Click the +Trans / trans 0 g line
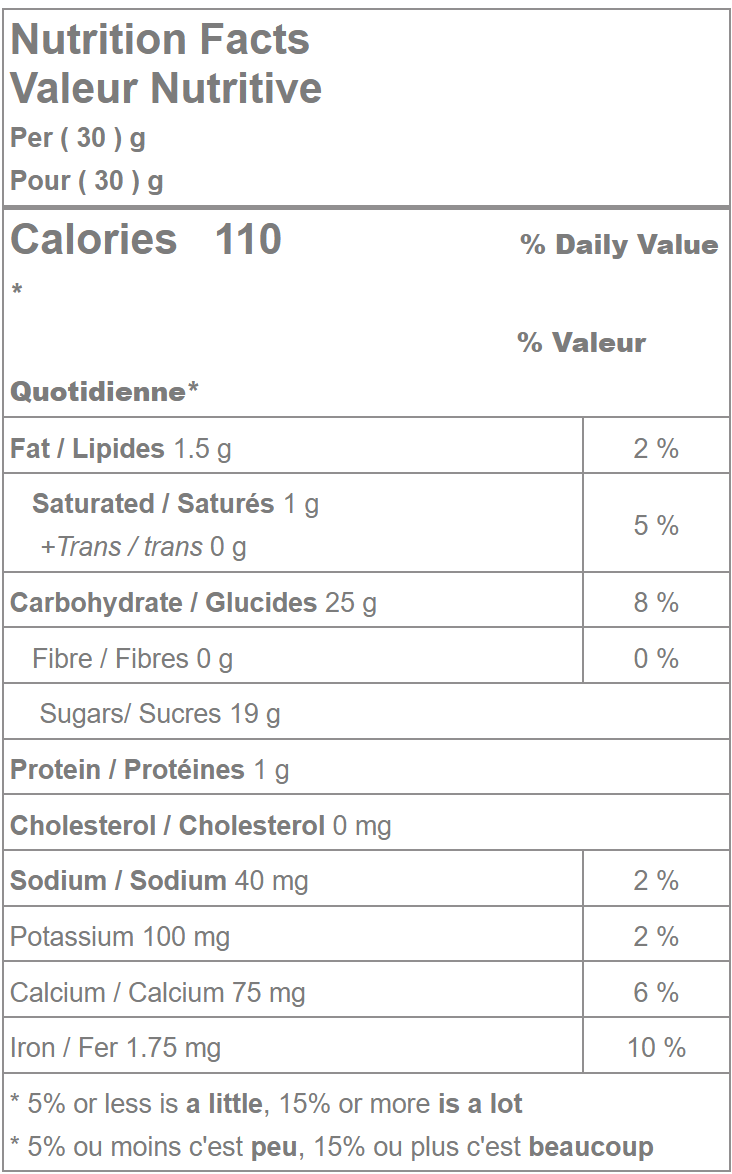The height and width of the screenshot is (1174, 732). pos(143,547)
